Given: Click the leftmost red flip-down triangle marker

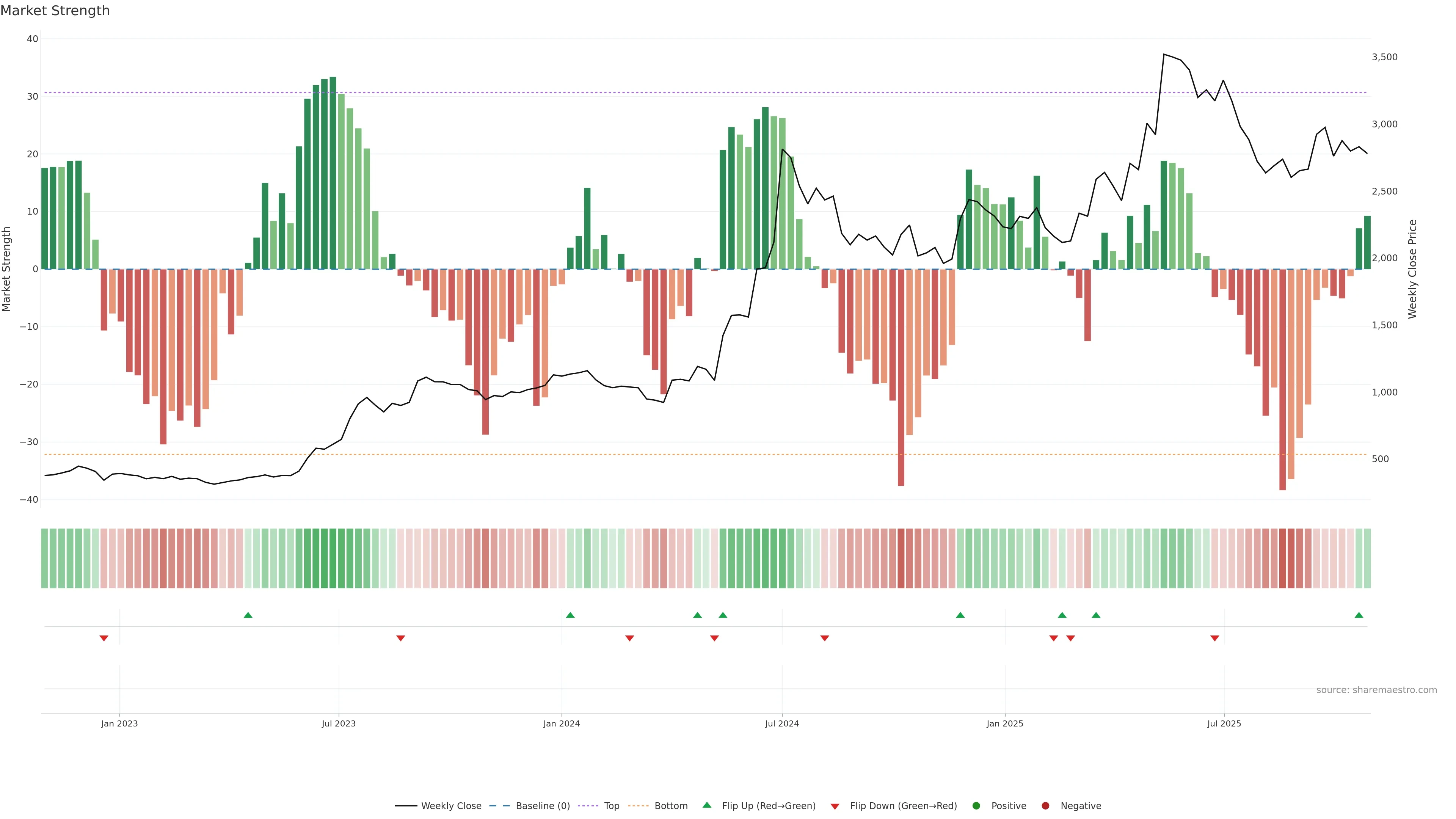Looking at the screenshot, I should coord(104,638).
